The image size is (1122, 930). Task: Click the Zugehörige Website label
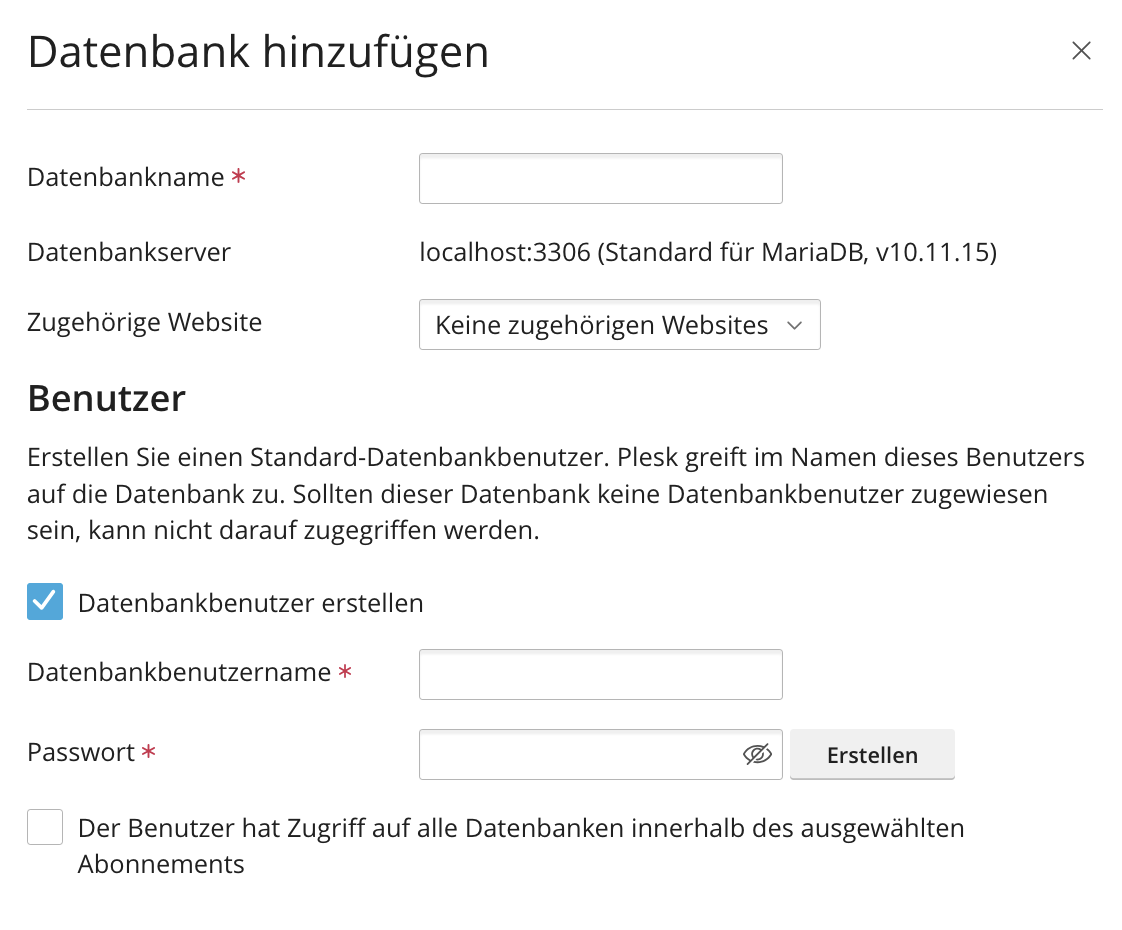click(x=144, y=322)
